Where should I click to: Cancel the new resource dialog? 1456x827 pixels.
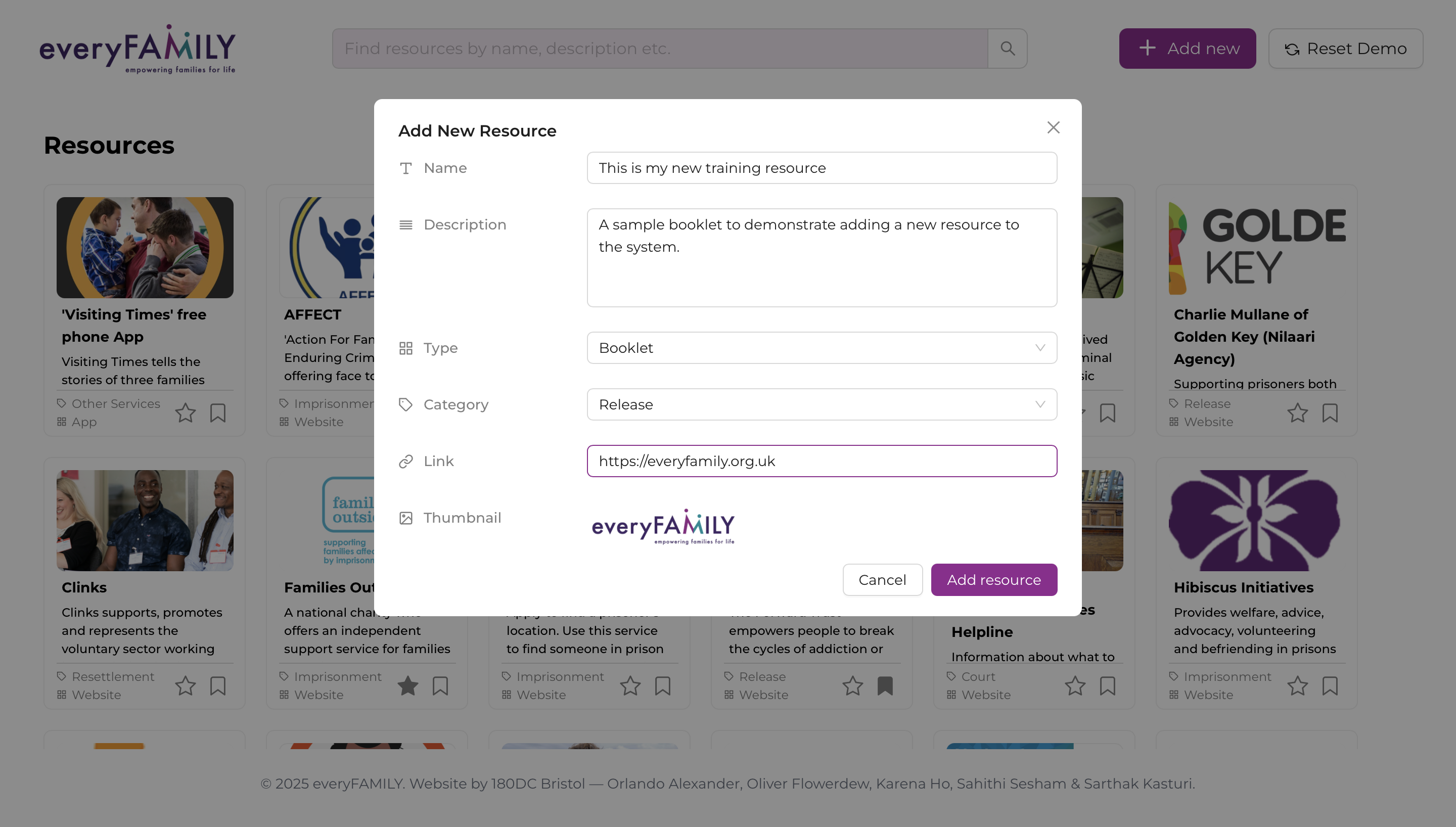[882, 579]
